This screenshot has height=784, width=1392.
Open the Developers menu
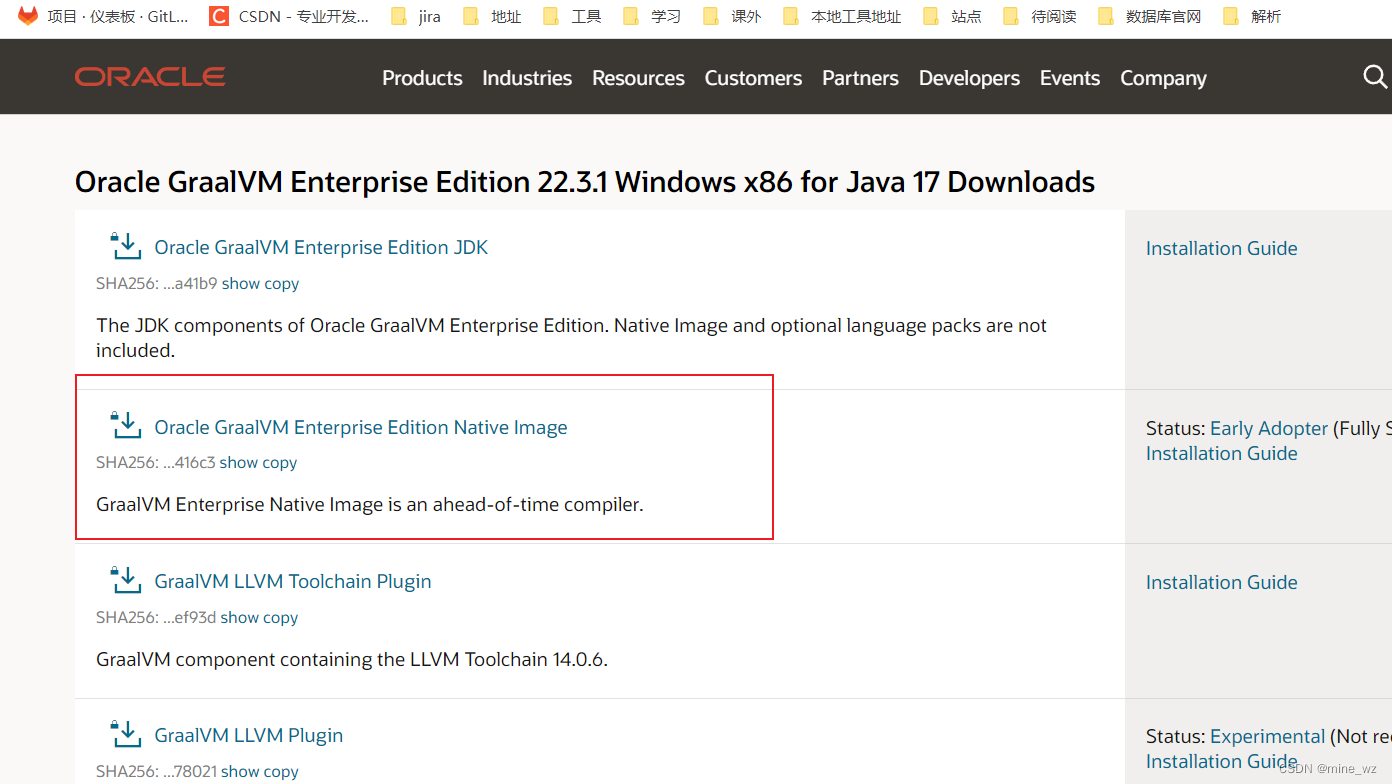point(969,77)
